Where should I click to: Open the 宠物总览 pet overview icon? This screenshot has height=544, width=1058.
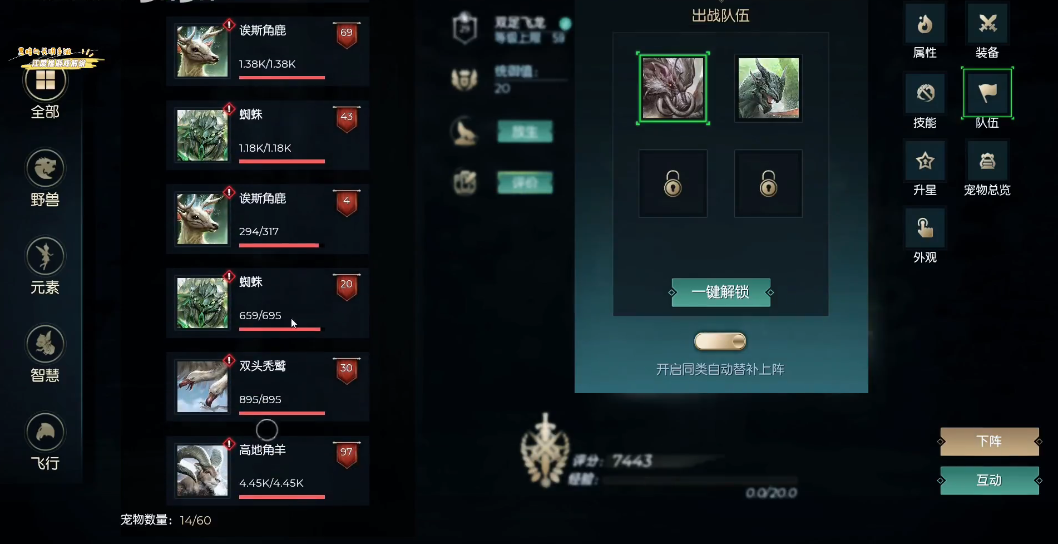coord(987,161)
